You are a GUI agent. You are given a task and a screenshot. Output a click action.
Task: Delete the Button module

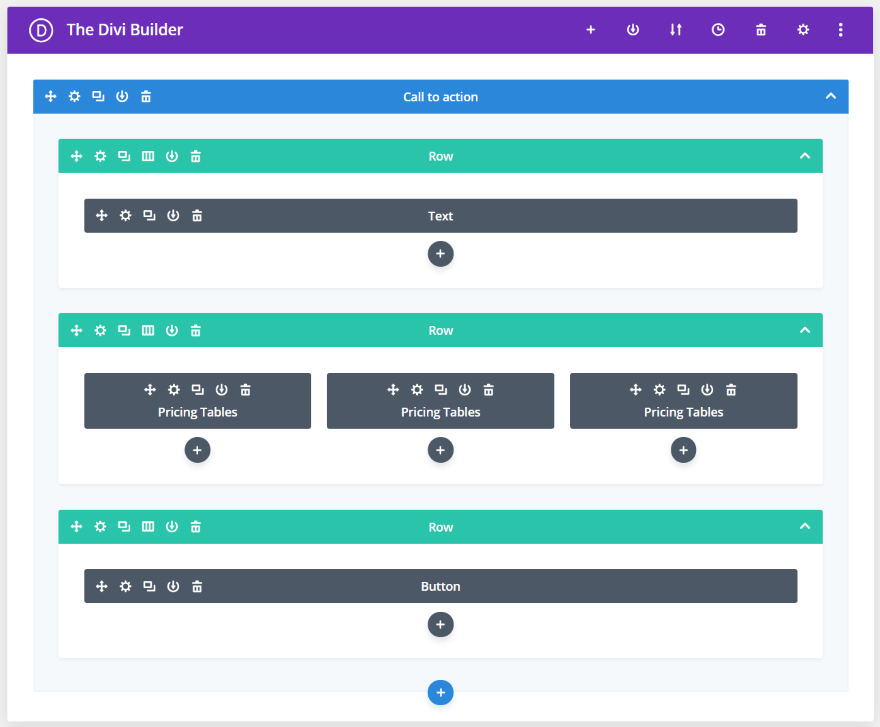[197, 587]
